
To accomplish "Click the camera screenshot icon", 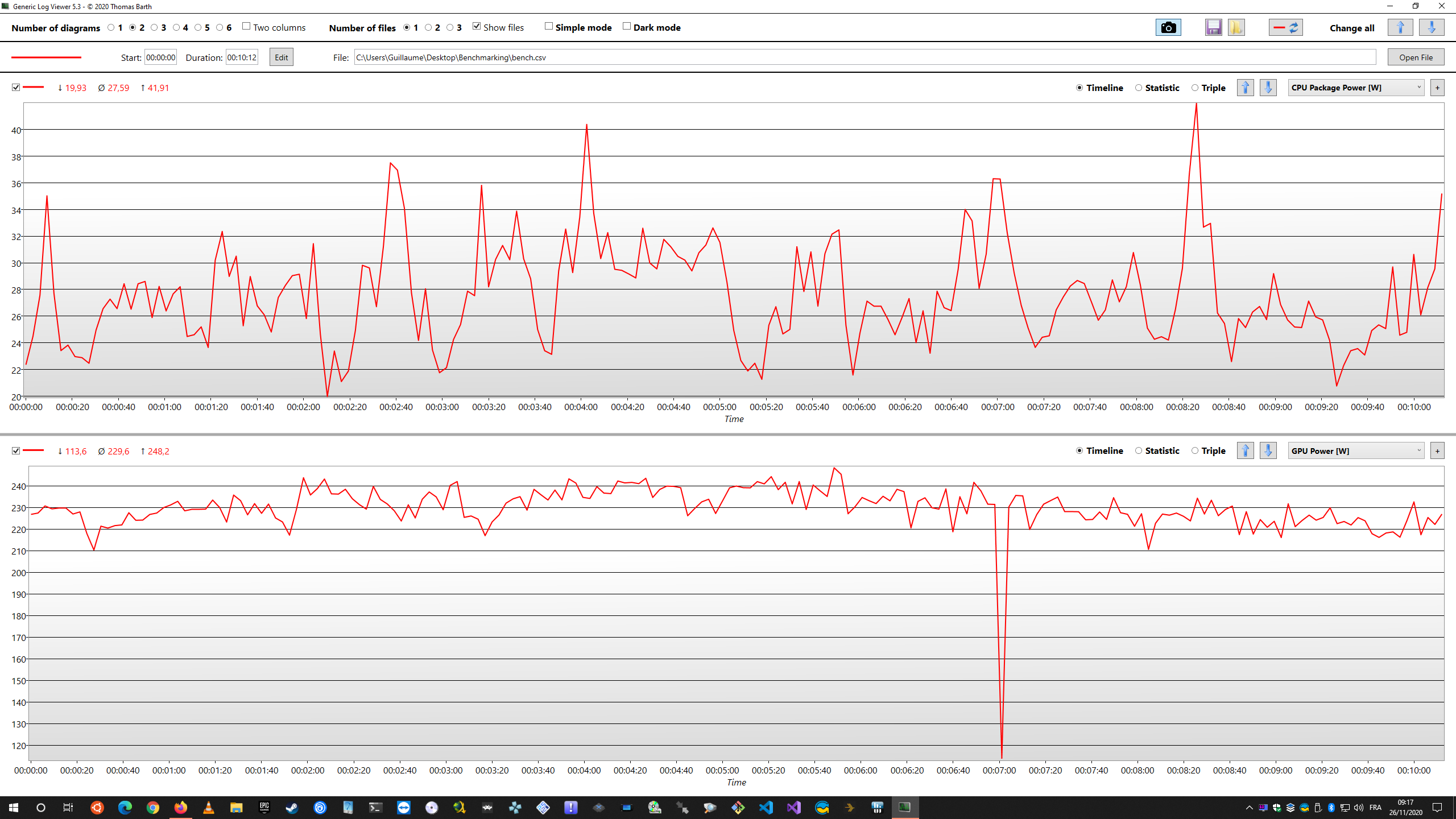I will coord(1168,27).
